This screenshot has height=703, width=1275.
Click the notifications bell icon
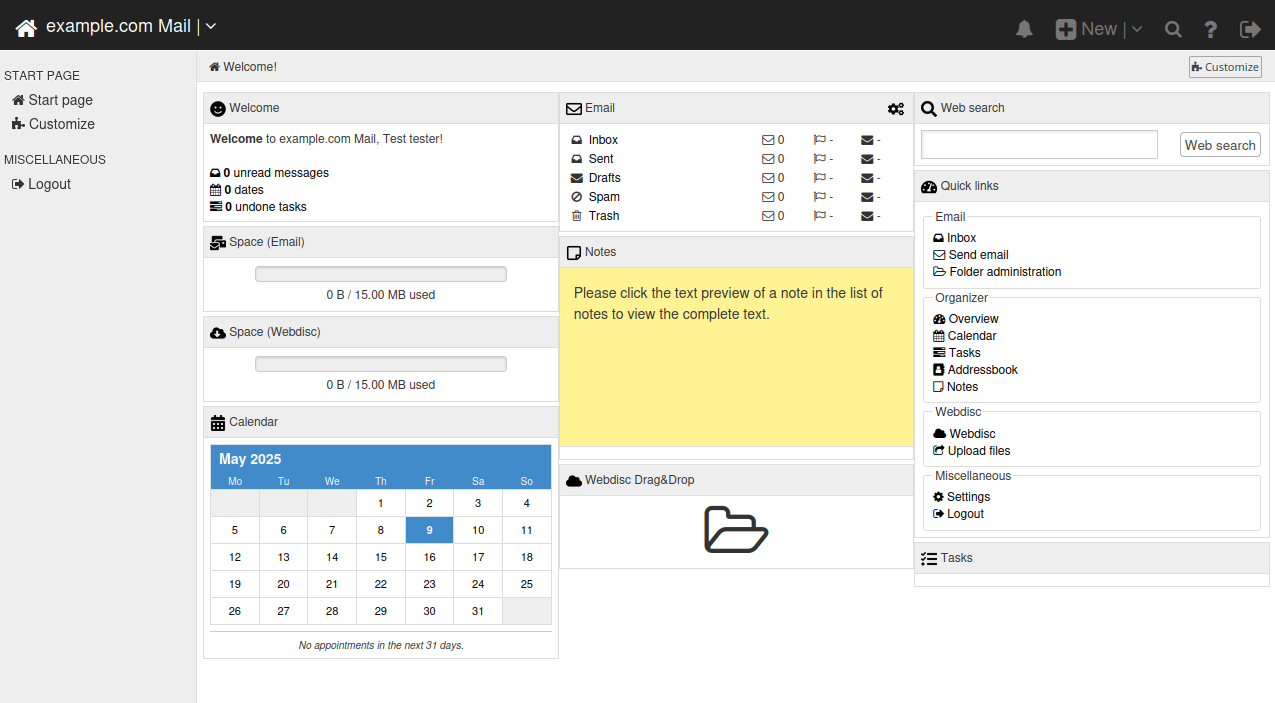[1024, 29]
